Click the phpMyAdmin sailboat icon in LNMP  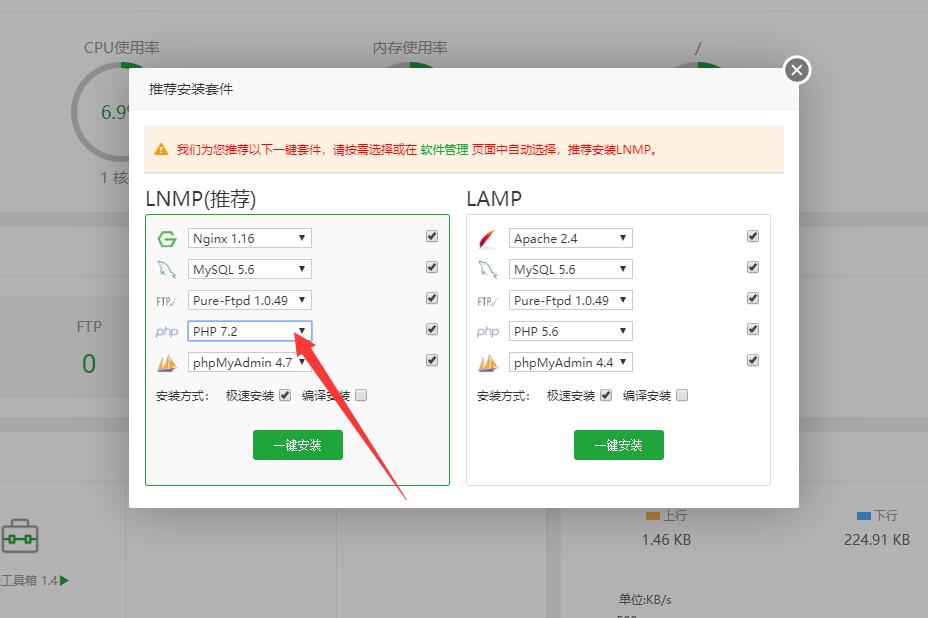coord(167,363)
